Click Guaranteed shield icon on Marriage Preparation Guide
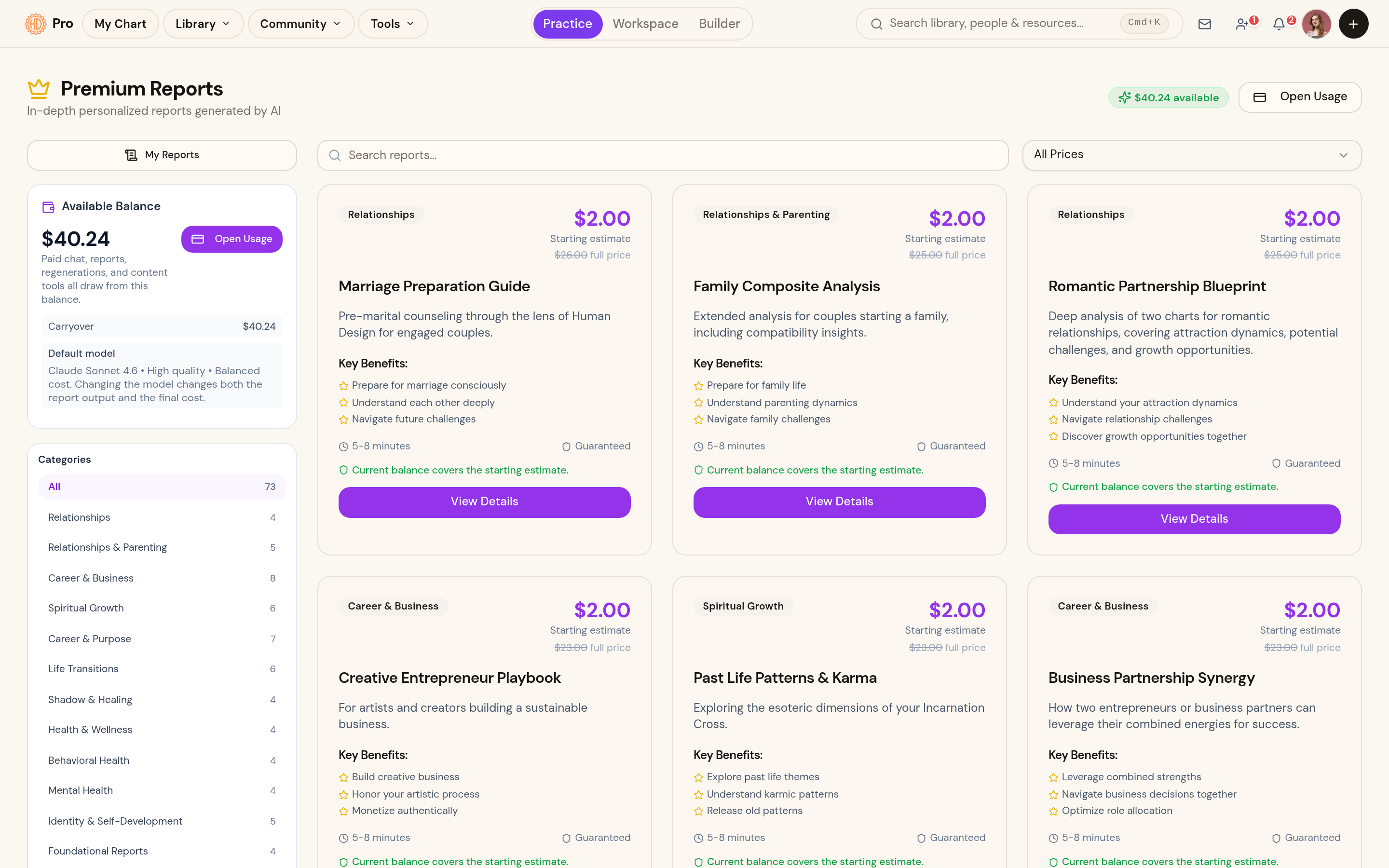The height and width of the screenshot is (868, 1389). pos(567,447)
